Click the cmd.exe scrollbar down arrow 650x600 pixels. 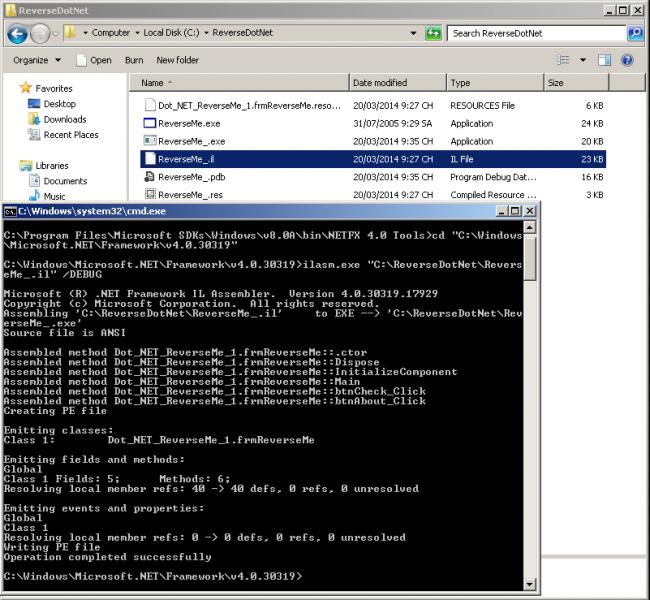529,585
